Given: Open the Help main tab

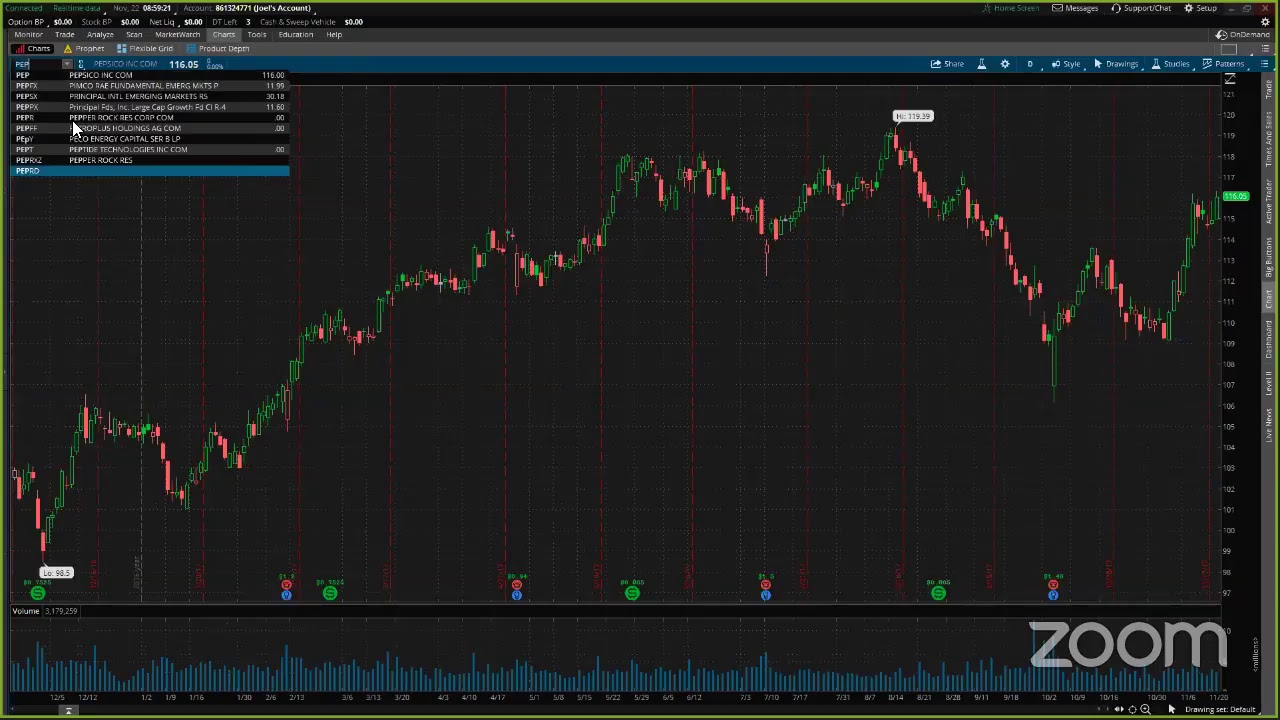Looking at the screenshot, I should pyautogui.click(x=334, y=34).
